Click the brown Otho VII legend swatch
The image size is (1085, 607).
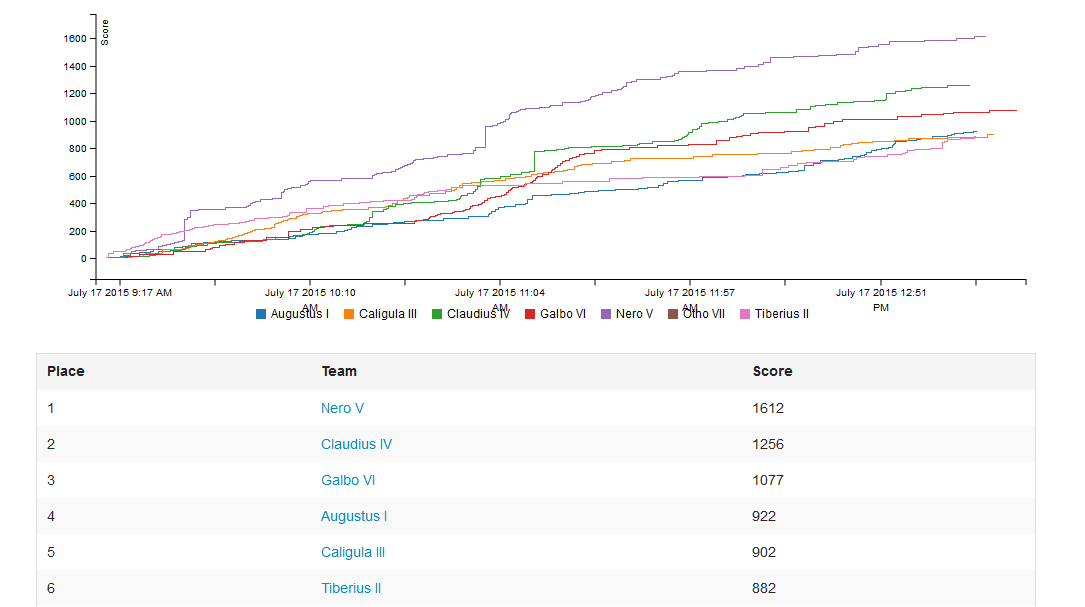tap(673, 314)
